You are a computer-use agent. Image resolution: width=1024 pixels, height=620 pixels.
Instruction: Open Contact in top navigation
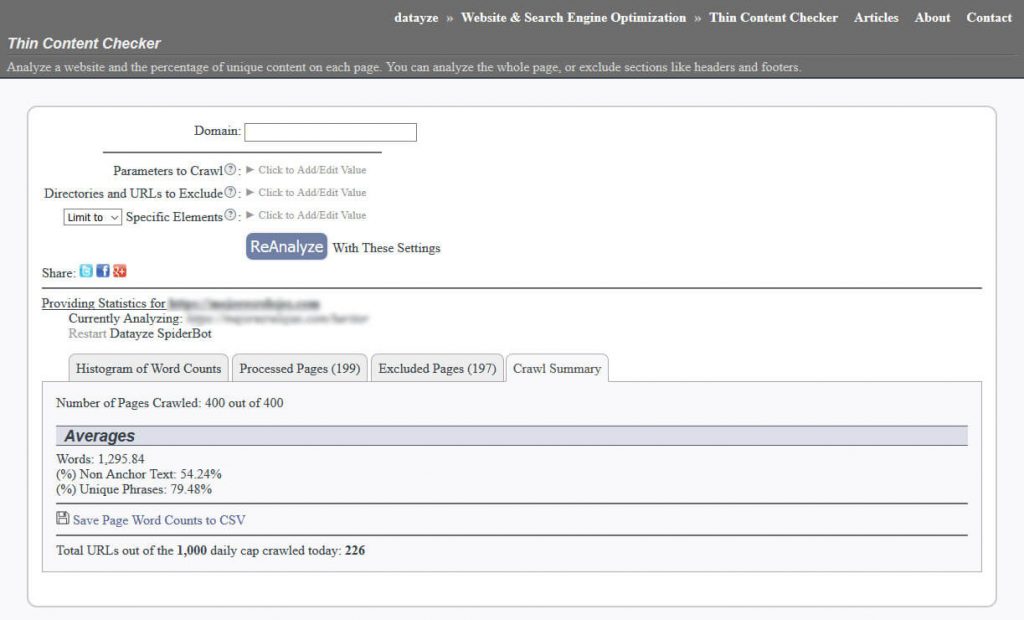tap(989, 18)
